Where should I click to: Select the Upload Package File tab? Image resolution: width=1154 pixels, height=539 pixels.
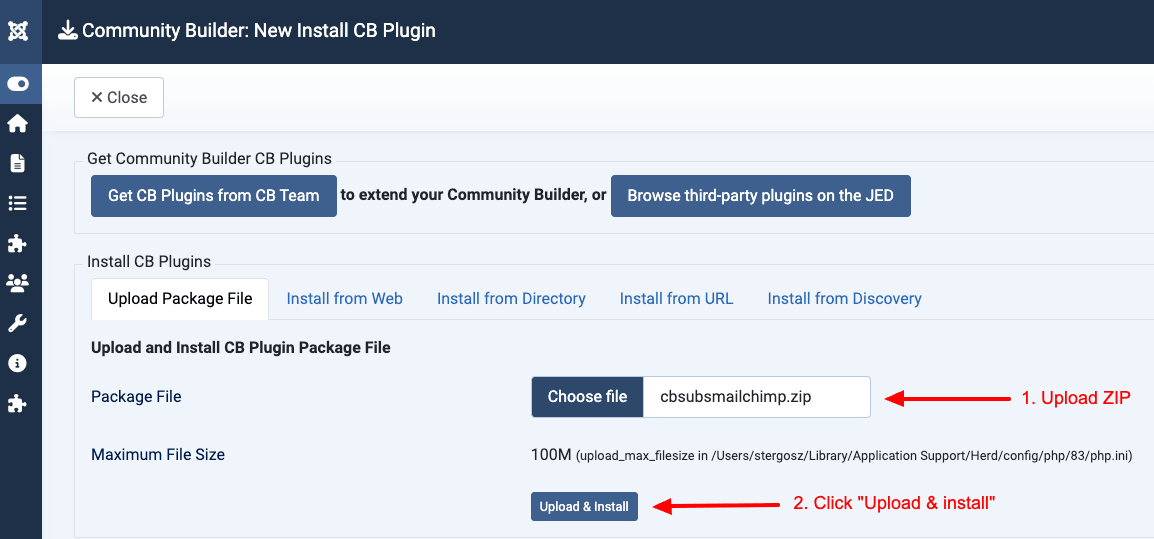pos(179,299)
